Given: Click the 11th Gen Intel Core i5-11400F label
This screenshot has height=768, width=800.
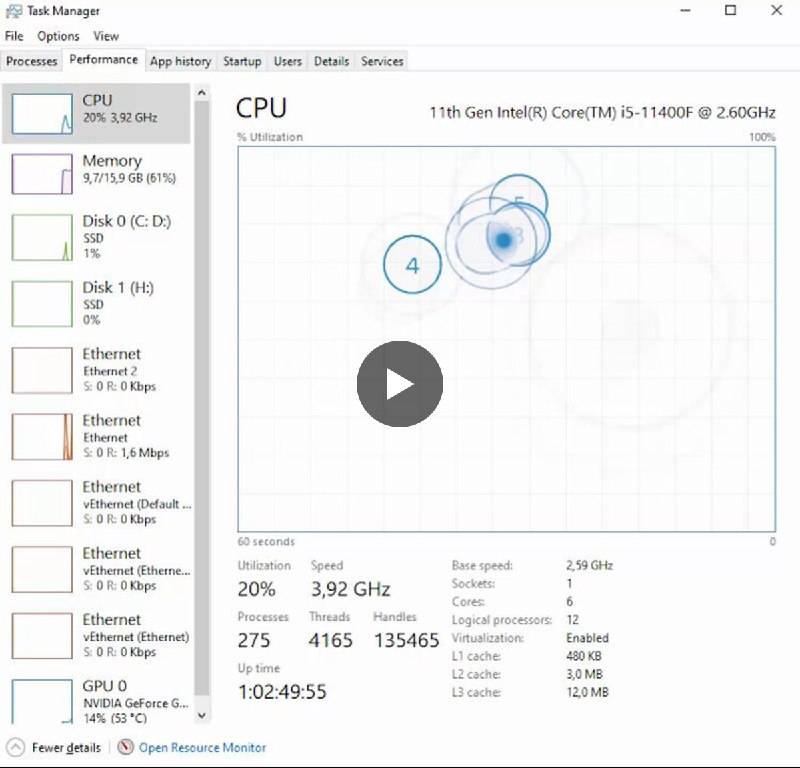Looking at the screenshot, I should 603,112.
